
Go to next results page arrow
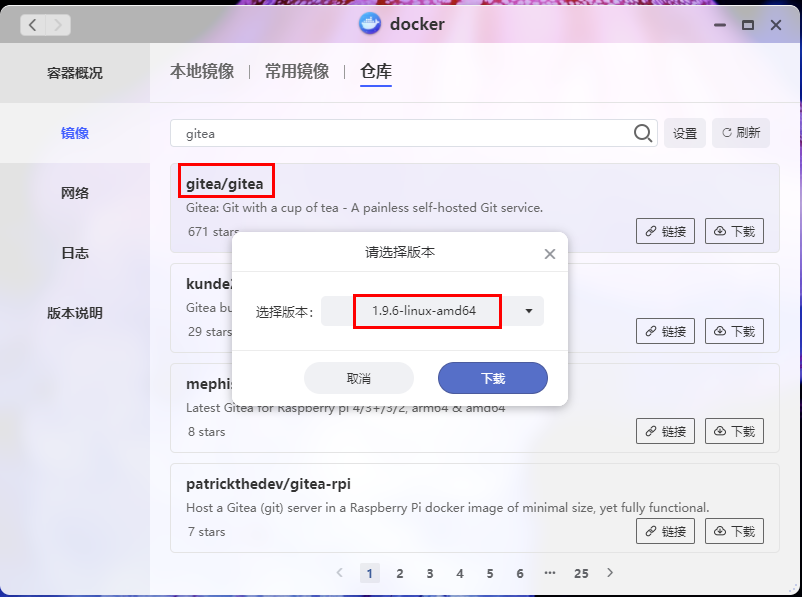click(x=610, y=573)
